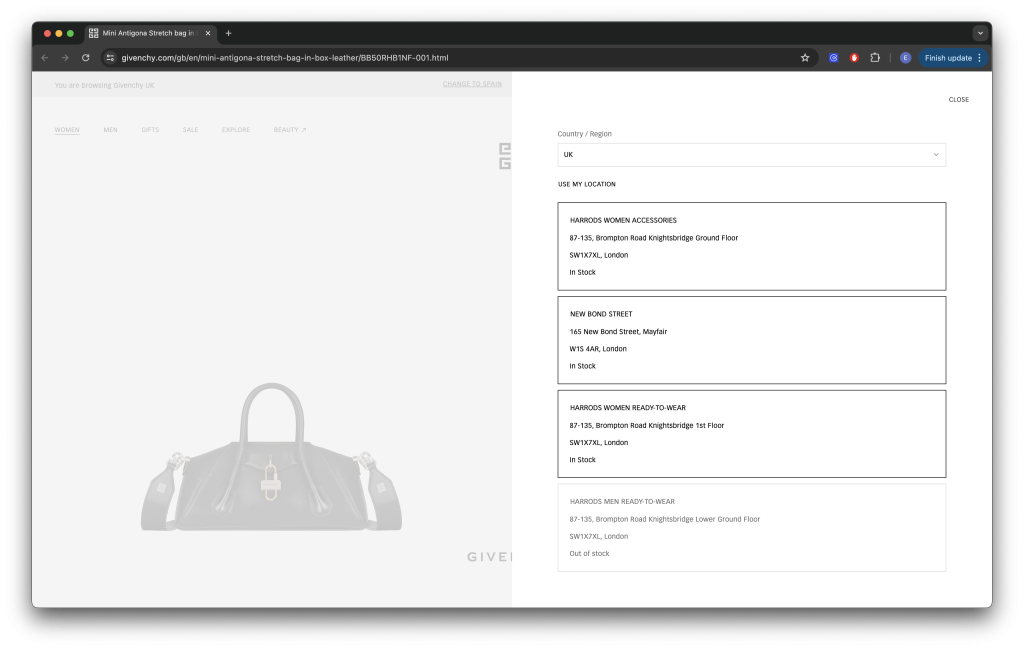The image size is (1024, 650).
Task: Click USE MY LOCATION link
Action: 587,184
